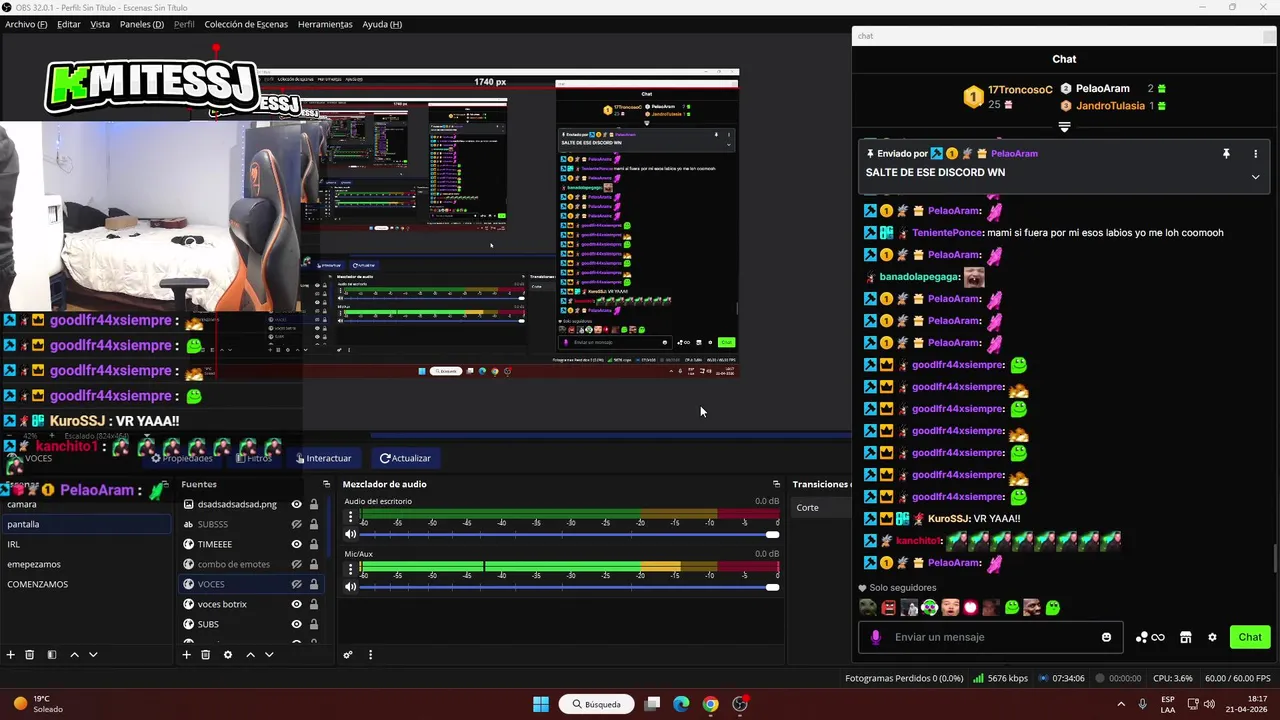Delete selected scene with the trash icon
This screenshot has width=1280, height=720.
pyautogui.click(x=30, y=654)
